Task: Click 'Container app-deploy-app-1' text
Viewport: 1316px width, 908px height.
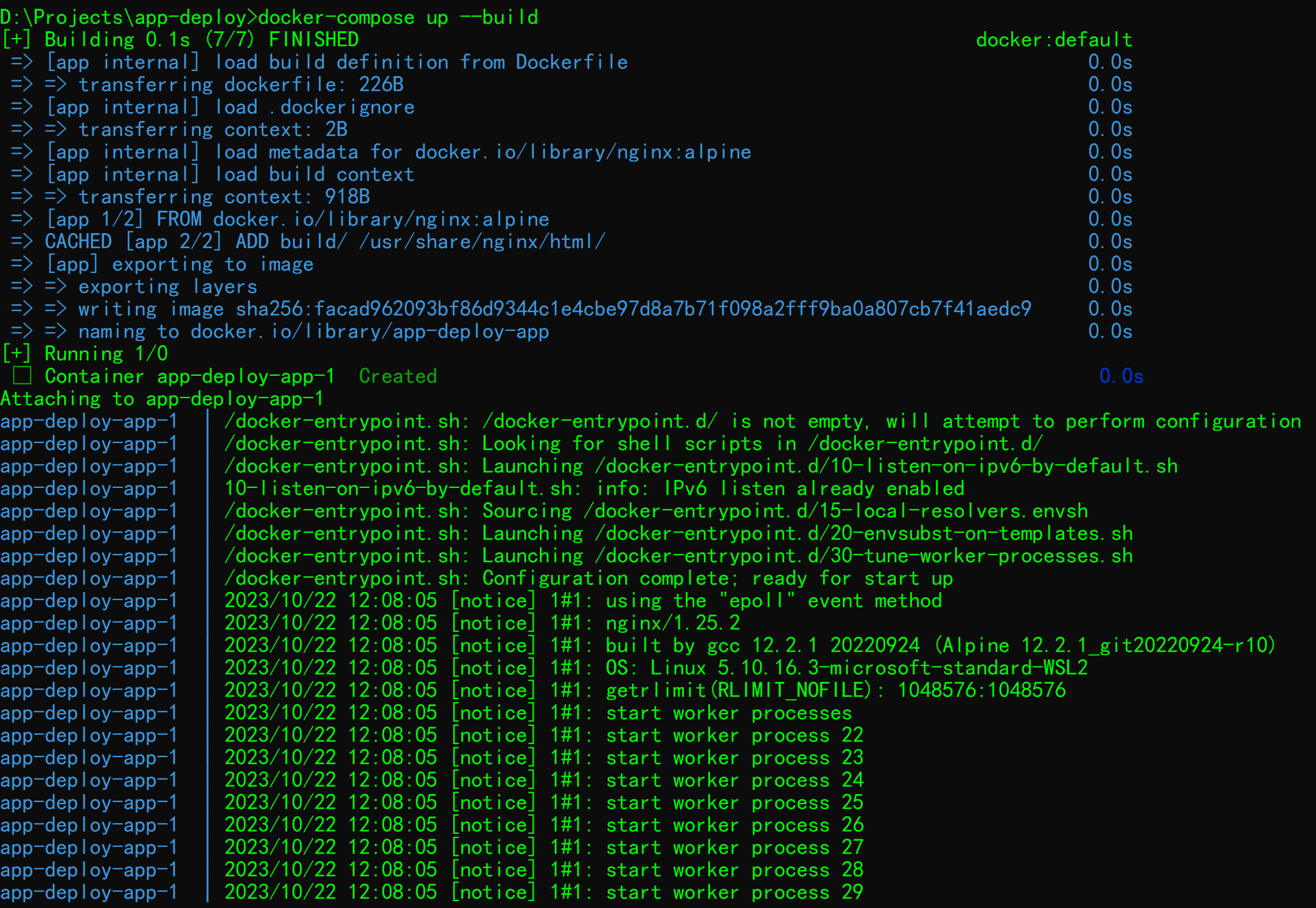Action: coord(190,376)
